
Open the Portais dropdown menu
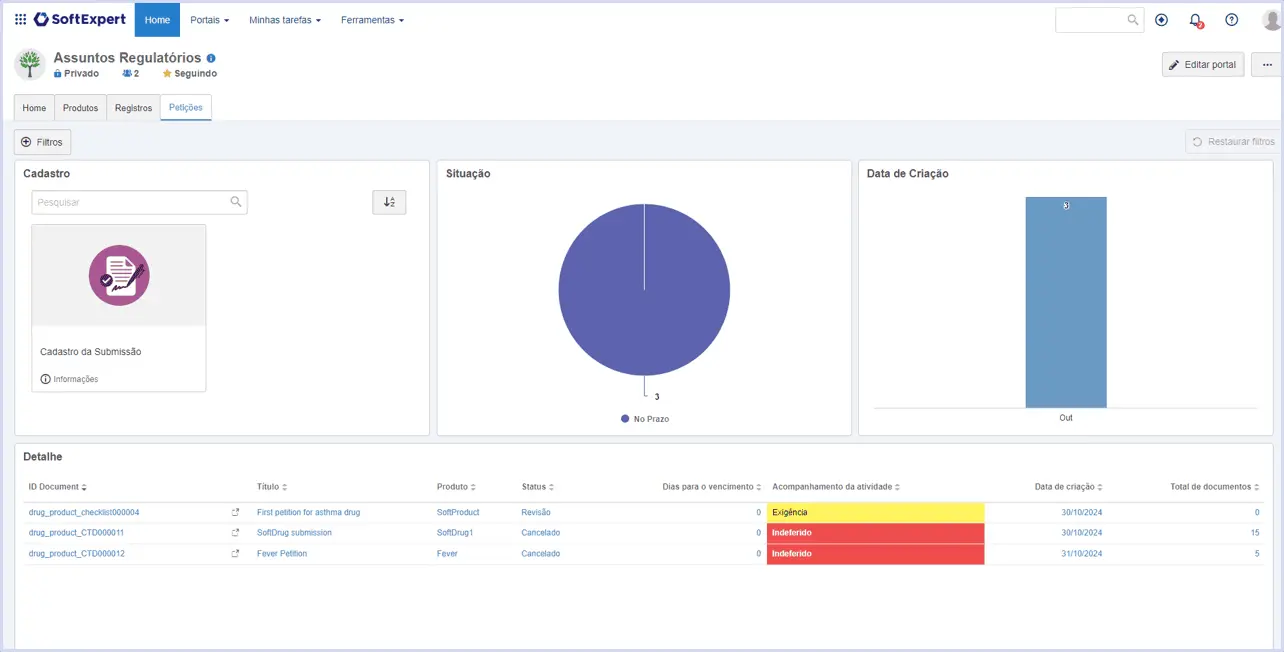[209, 20]
